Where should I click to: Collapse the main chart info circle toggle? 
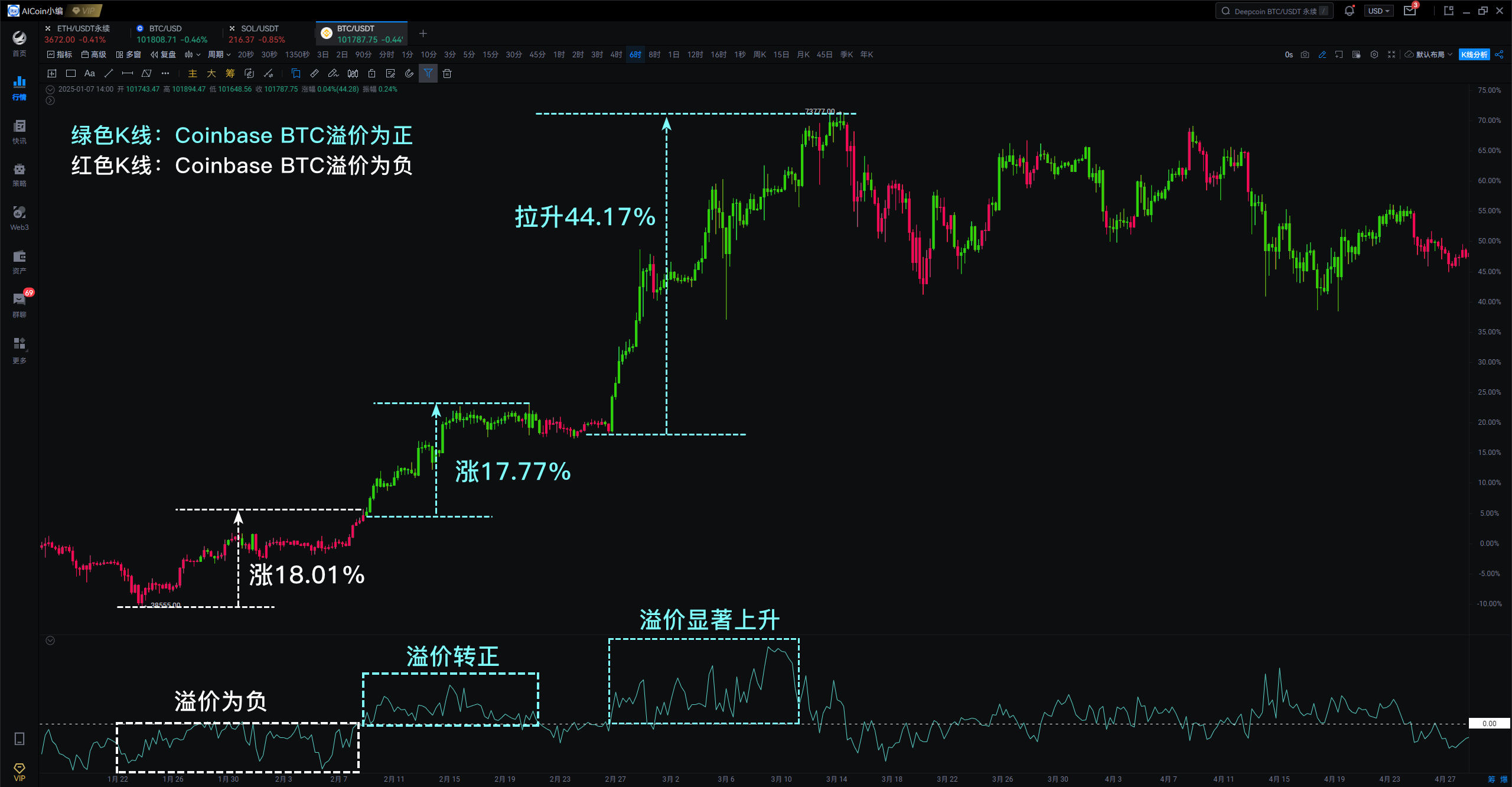pos(50,89)
